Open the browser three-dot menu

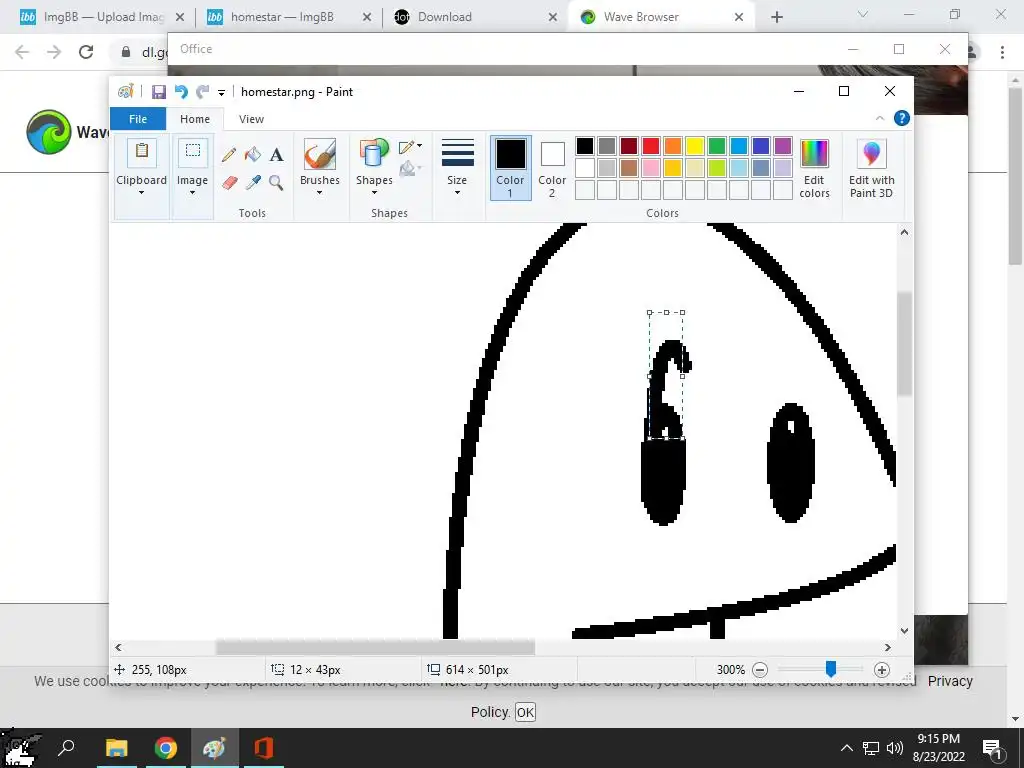(x=1002, y=52)
